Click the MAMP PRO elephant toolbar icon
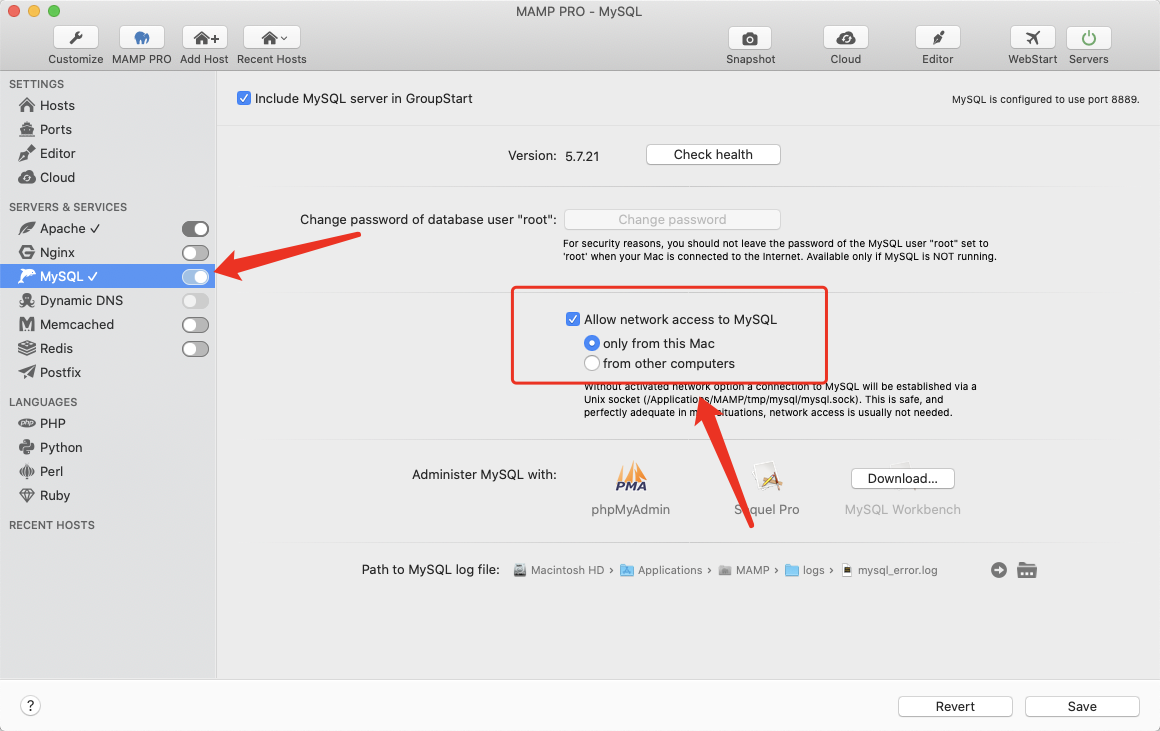 (x=141, y=38)
